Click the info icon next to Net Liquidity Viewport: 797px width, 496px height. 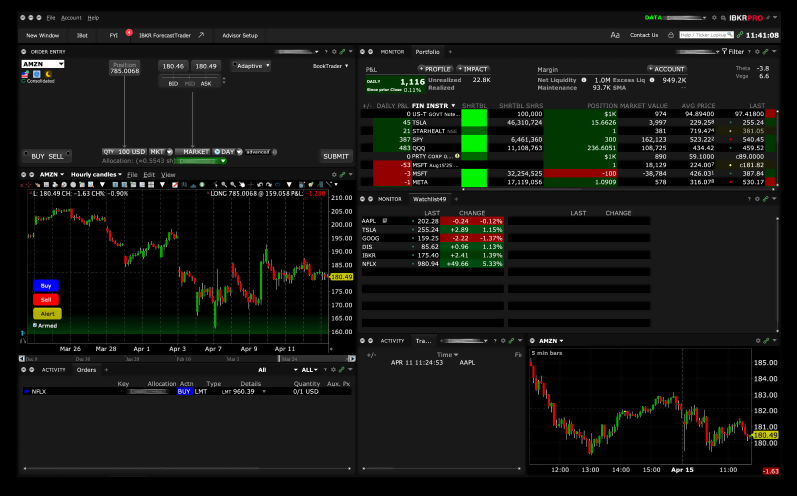(584, 80)
